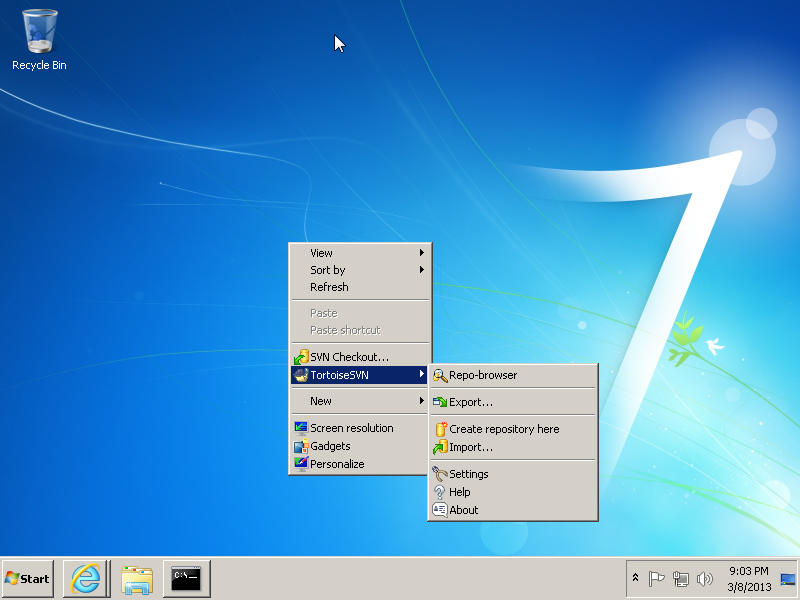Open the View menu entry

pos(360,253)
